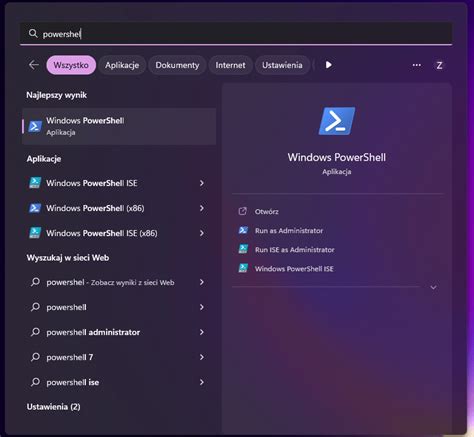Click the search icon beside 'Zobacz wyniki z sieci Web'
Screen dimensions: 474x437
point(35,282)
